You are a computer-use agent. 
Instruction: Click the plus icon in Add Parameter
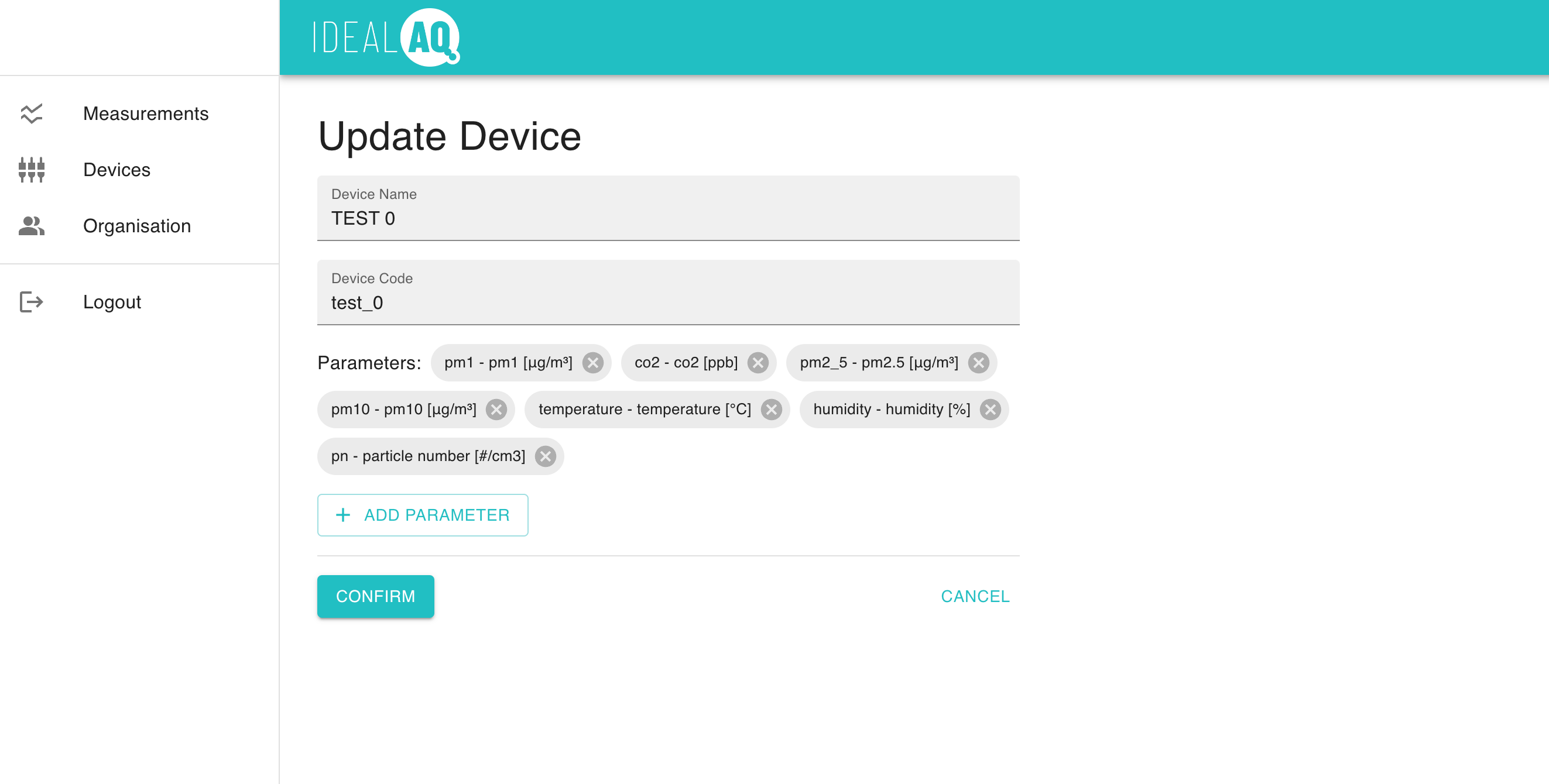pos(342,515)
